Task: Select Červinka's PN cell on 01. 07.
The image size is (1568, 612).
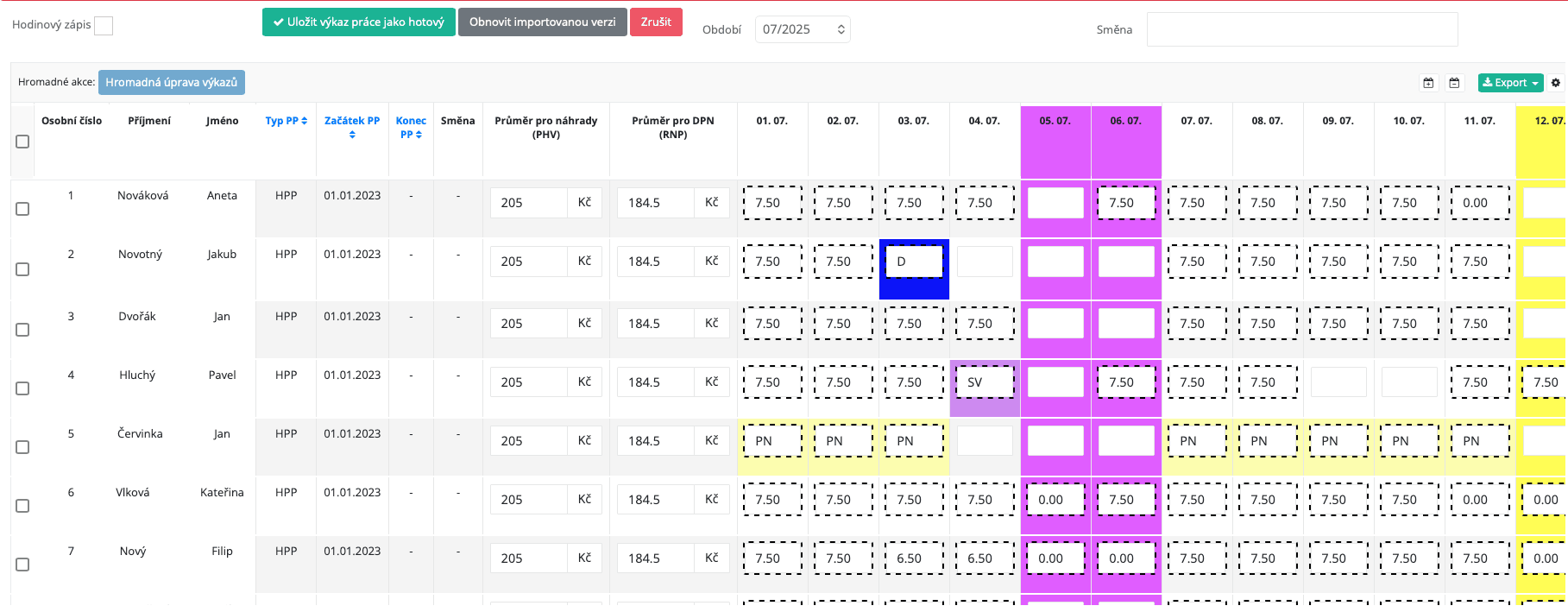Action: pyautogui.click(x=772, y=441)
